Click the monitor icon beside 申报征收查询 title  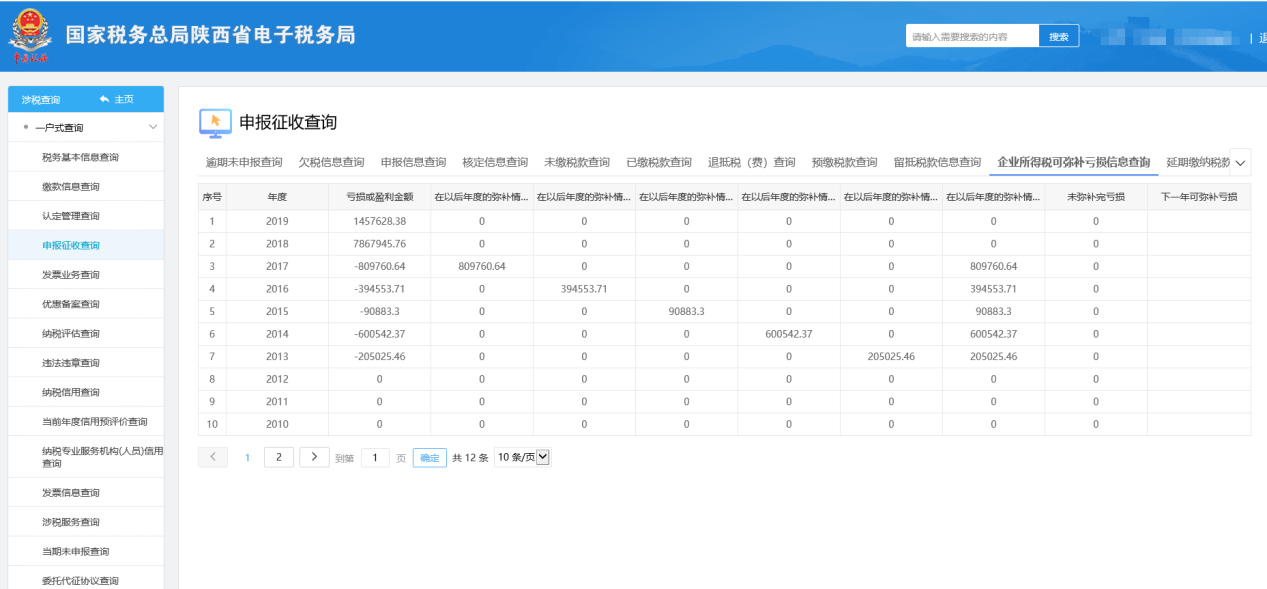pos(215,122)
